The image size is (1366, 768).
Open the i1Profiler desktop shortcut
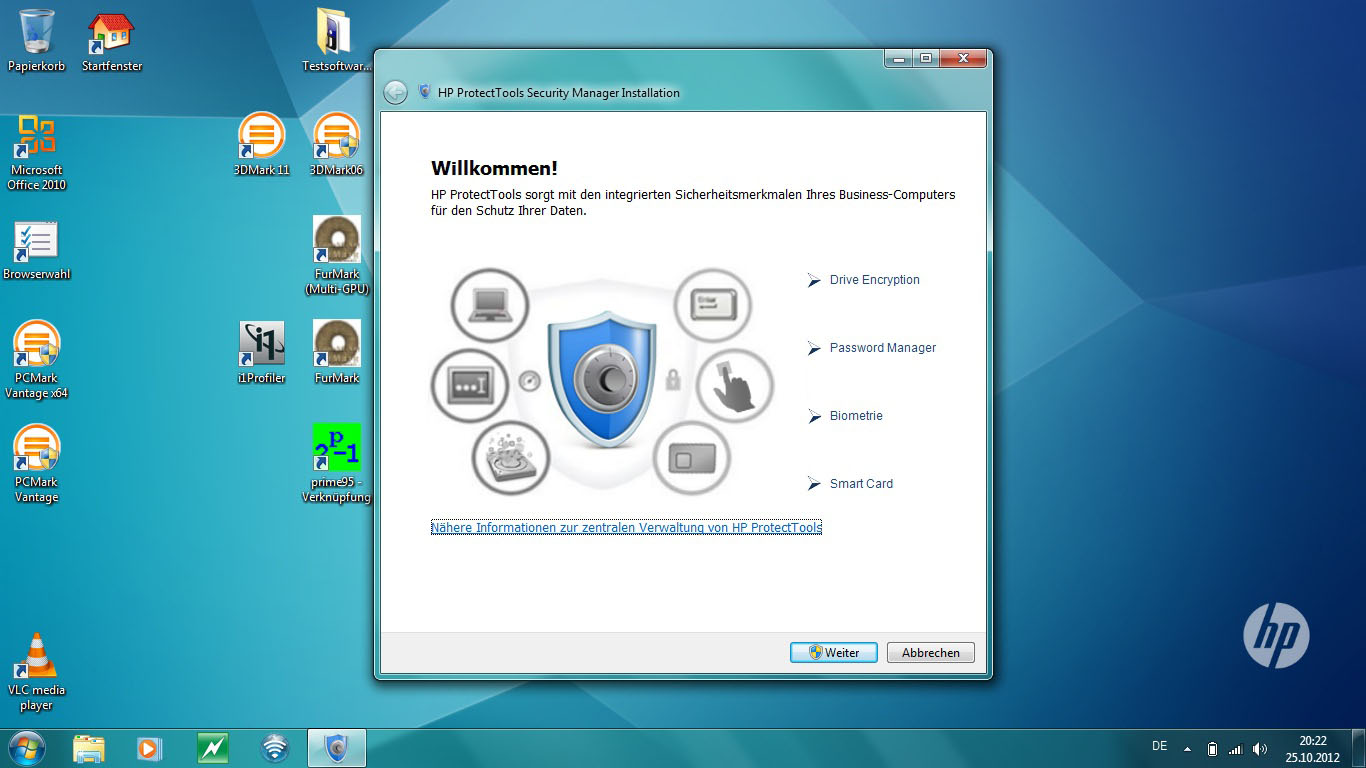click(x=261, y=352)
